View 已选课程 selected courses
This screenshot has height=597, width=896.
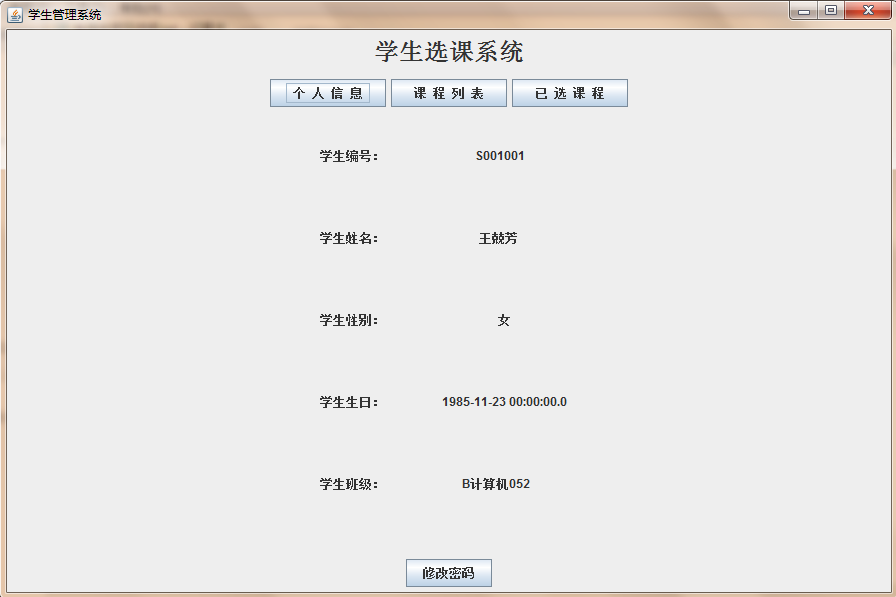click(570, 93)
